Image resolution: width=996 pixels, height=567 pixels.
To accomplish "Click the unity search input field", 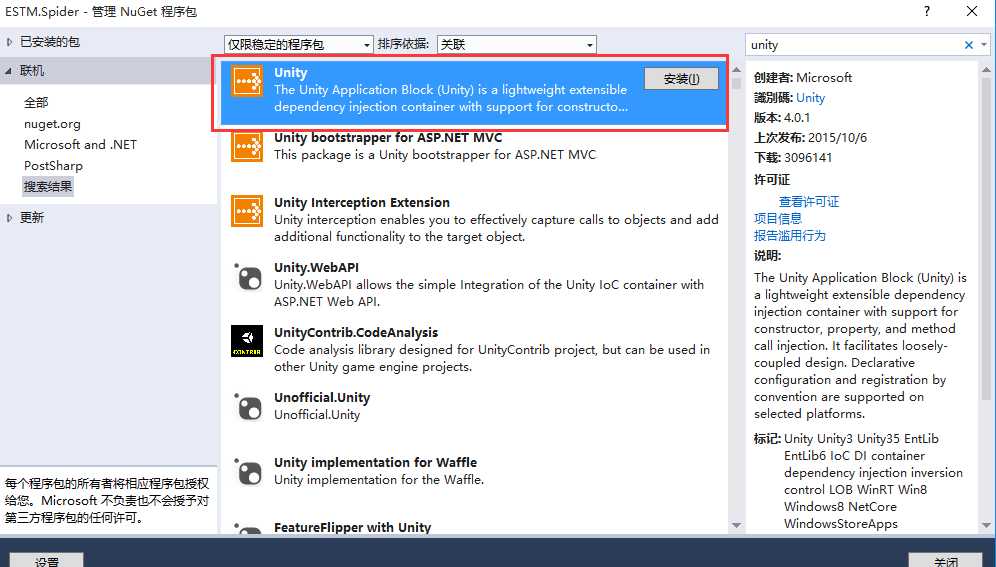I will click(x=853, y=44).
